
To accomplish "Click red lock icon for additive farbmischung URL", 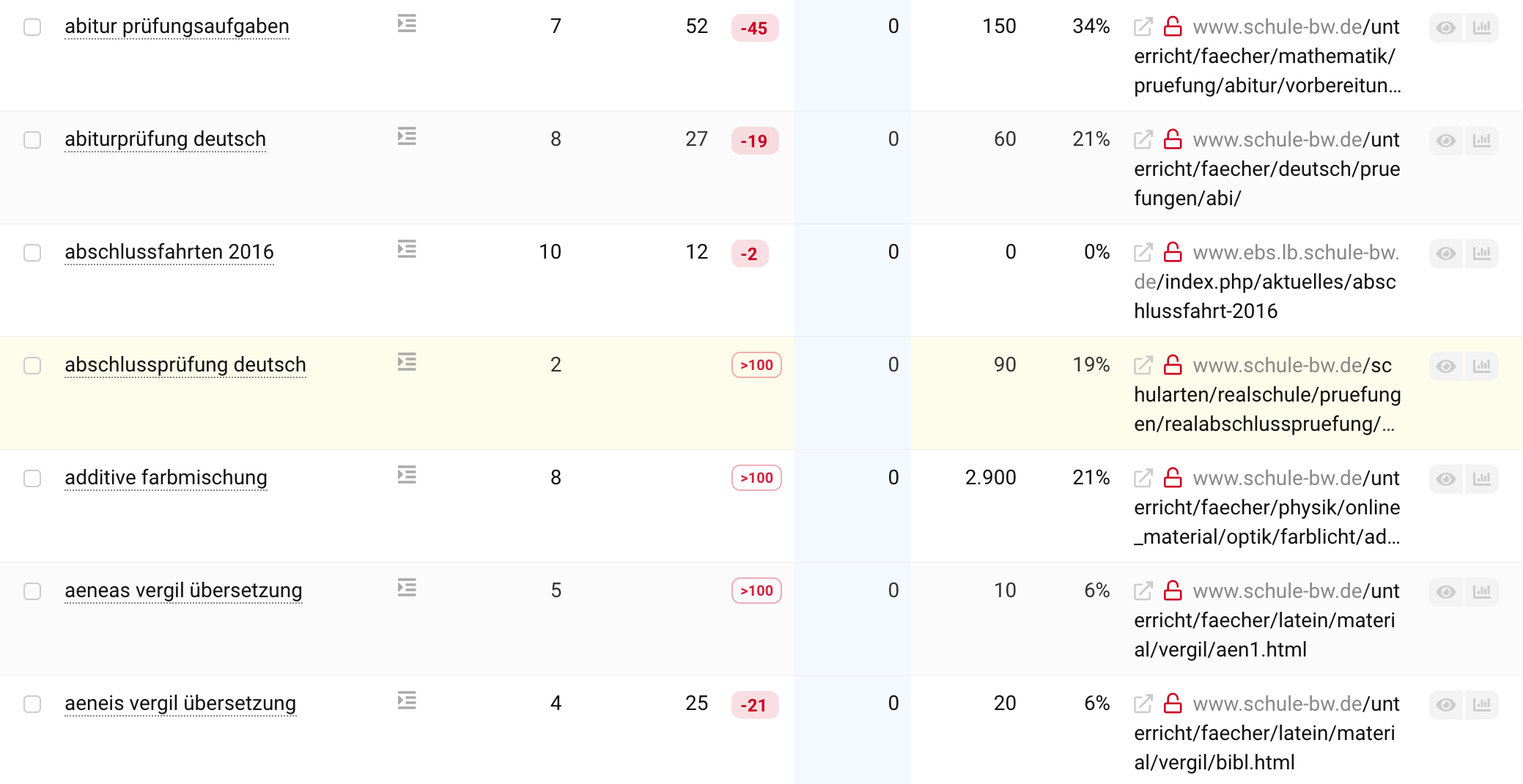I will [1173, 478].
